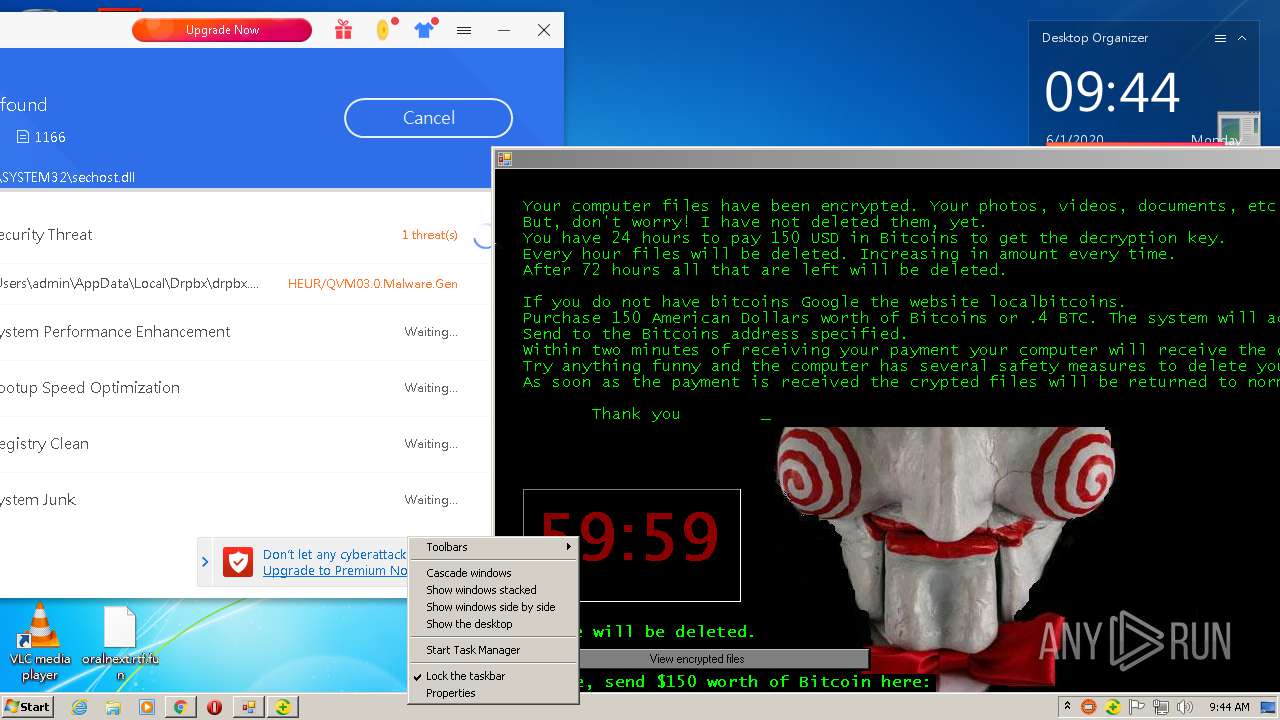
Task: Launch Google Chrome from taskbar
Action: tap(180, 707)
